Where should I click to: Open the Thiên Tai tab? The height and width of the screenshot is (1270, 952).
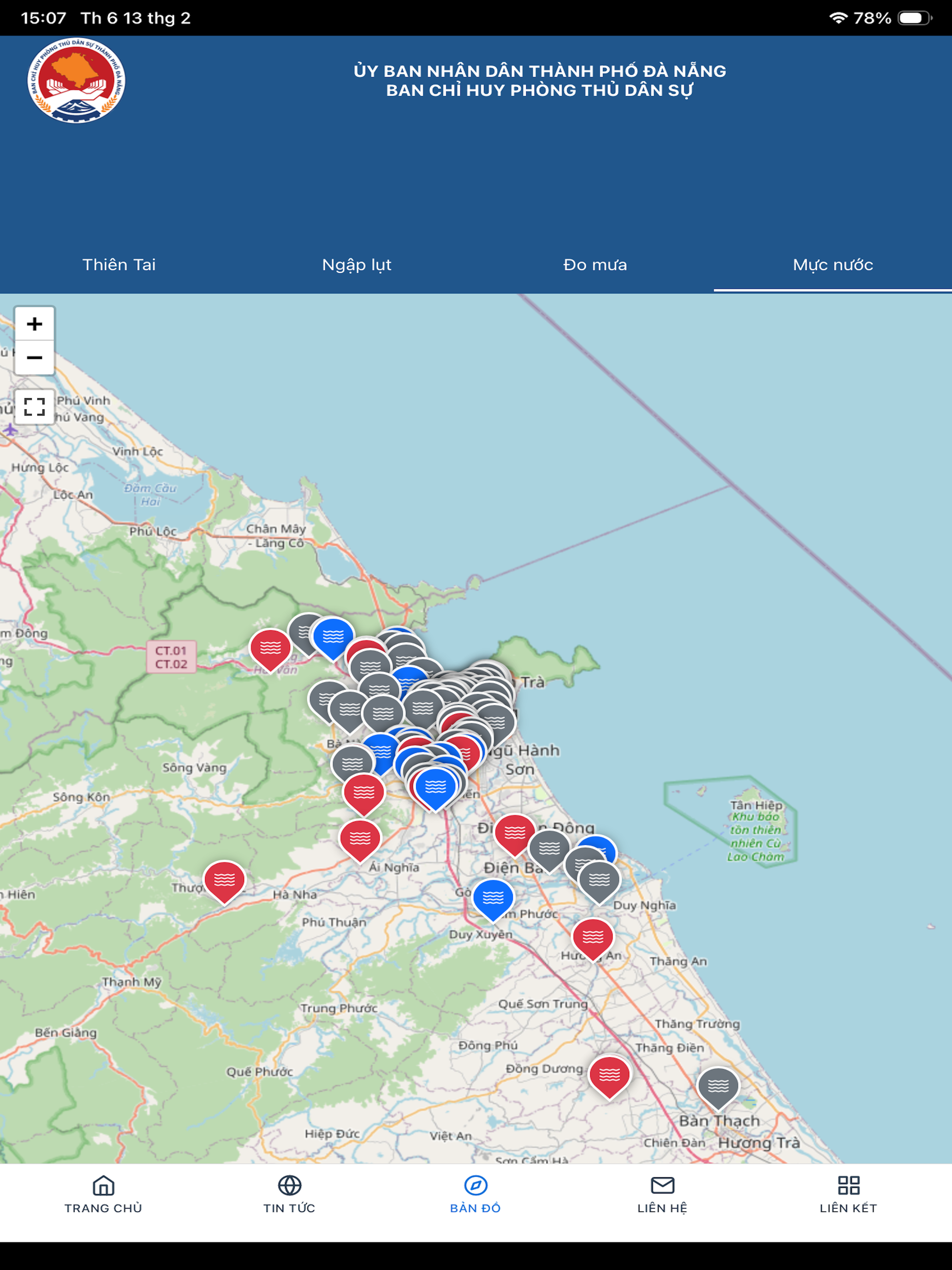click(x=119, y=265)
